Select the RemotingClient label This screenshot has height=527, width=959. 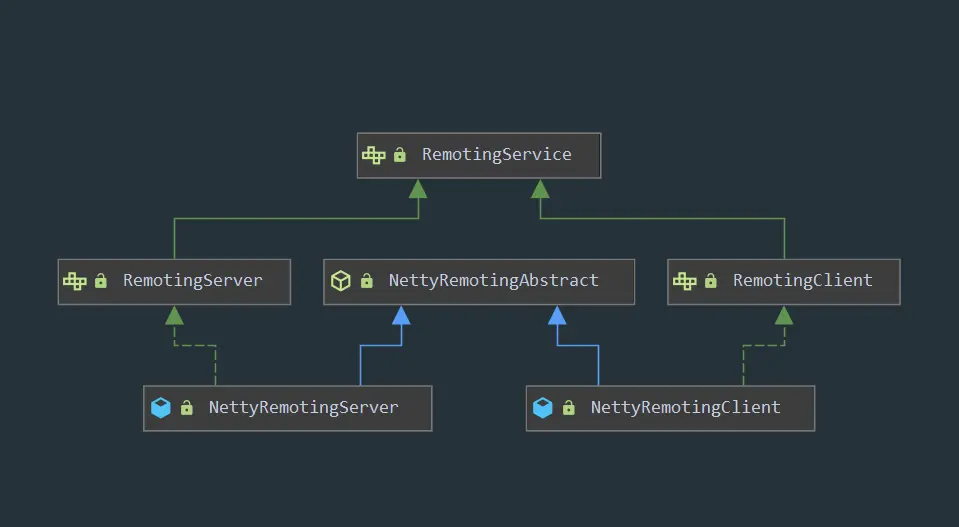pos(802,281)
